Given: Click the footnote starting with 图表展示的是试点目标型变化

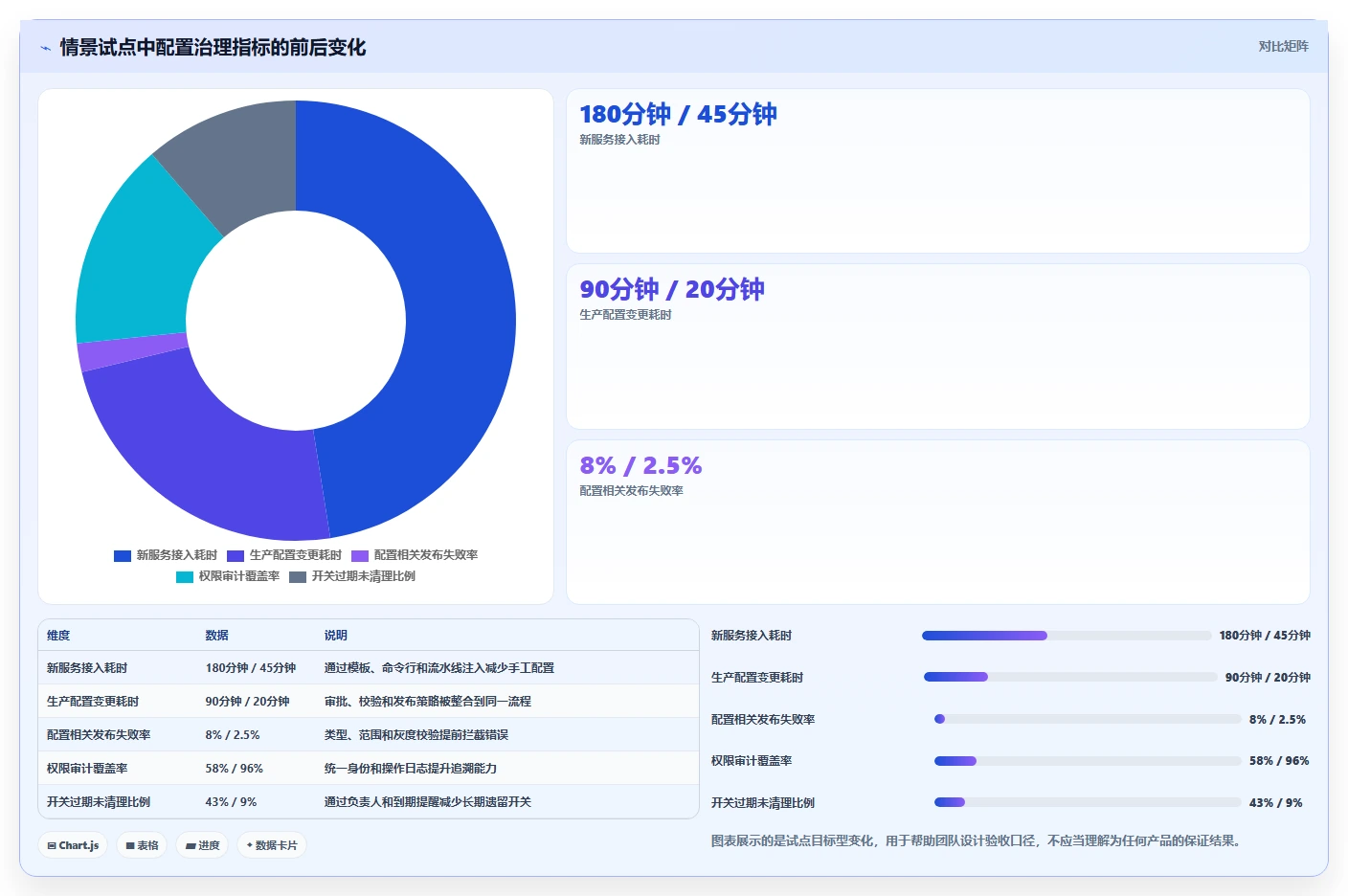Looking at the screenshot, I should click(x=978, y=841).
